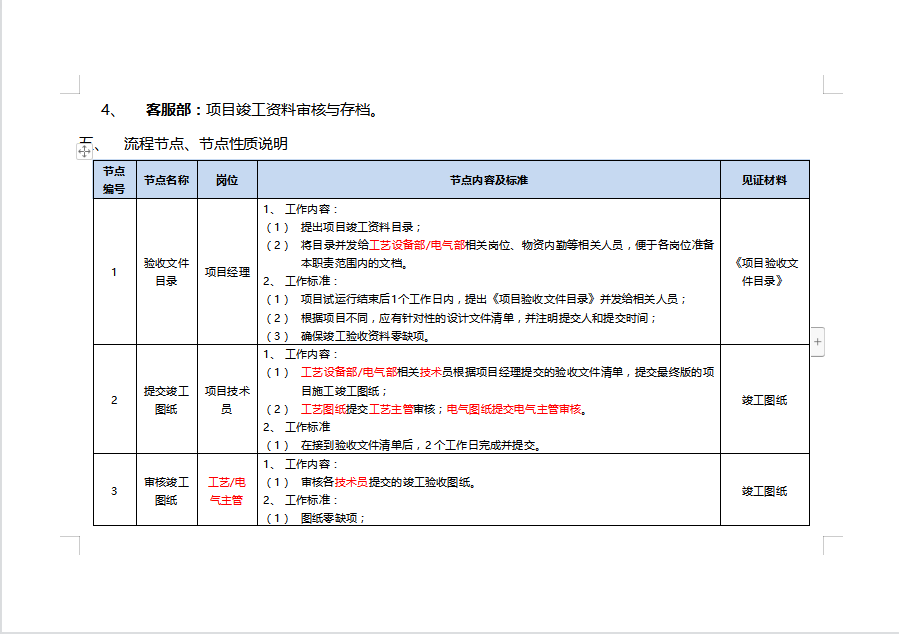The image size is (899, 634).
Task: Click the cell '验收文件目录'
Action: 166,272
